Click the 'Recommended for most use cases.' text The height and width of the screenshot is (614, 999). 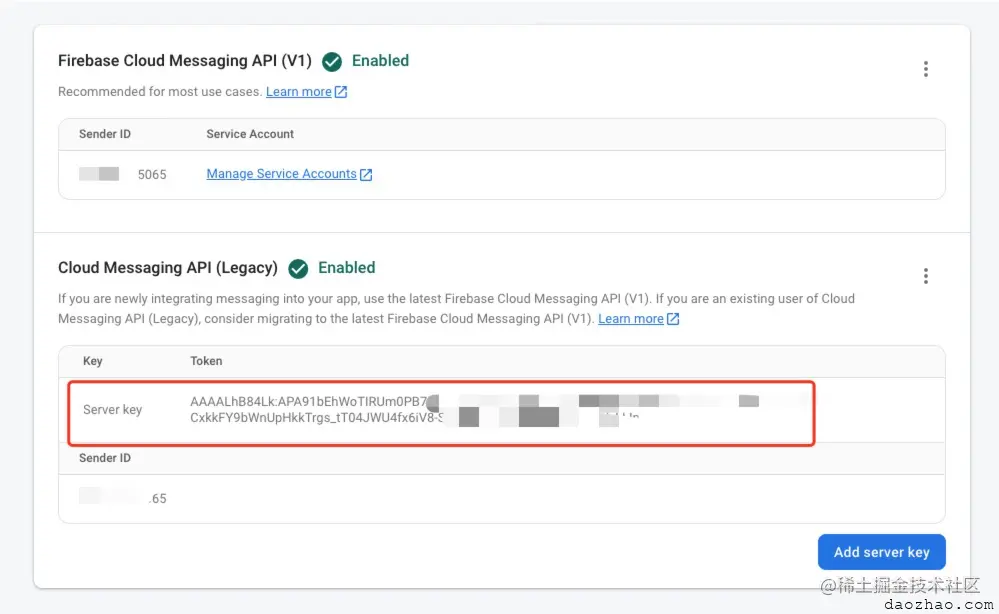click(160, 92)
